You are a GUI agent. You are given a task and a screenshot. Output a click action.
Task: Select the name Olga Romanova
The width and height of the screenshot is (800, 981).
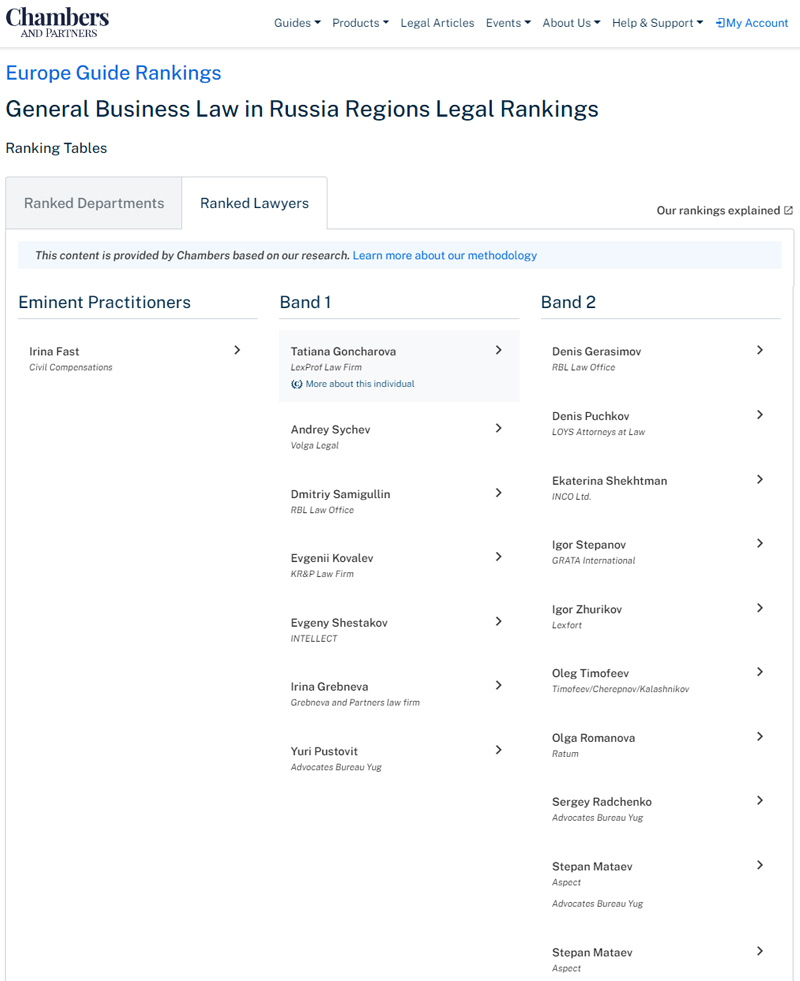tap(593, 738)
